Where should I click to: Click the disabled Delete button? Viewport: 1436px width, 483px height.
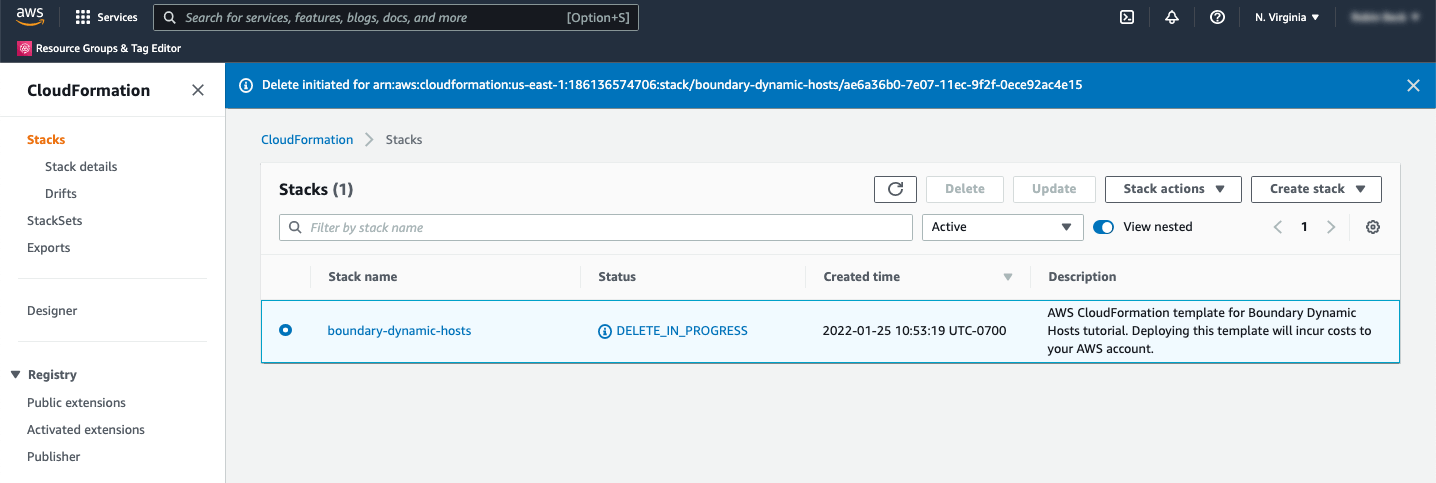[965, 189]
